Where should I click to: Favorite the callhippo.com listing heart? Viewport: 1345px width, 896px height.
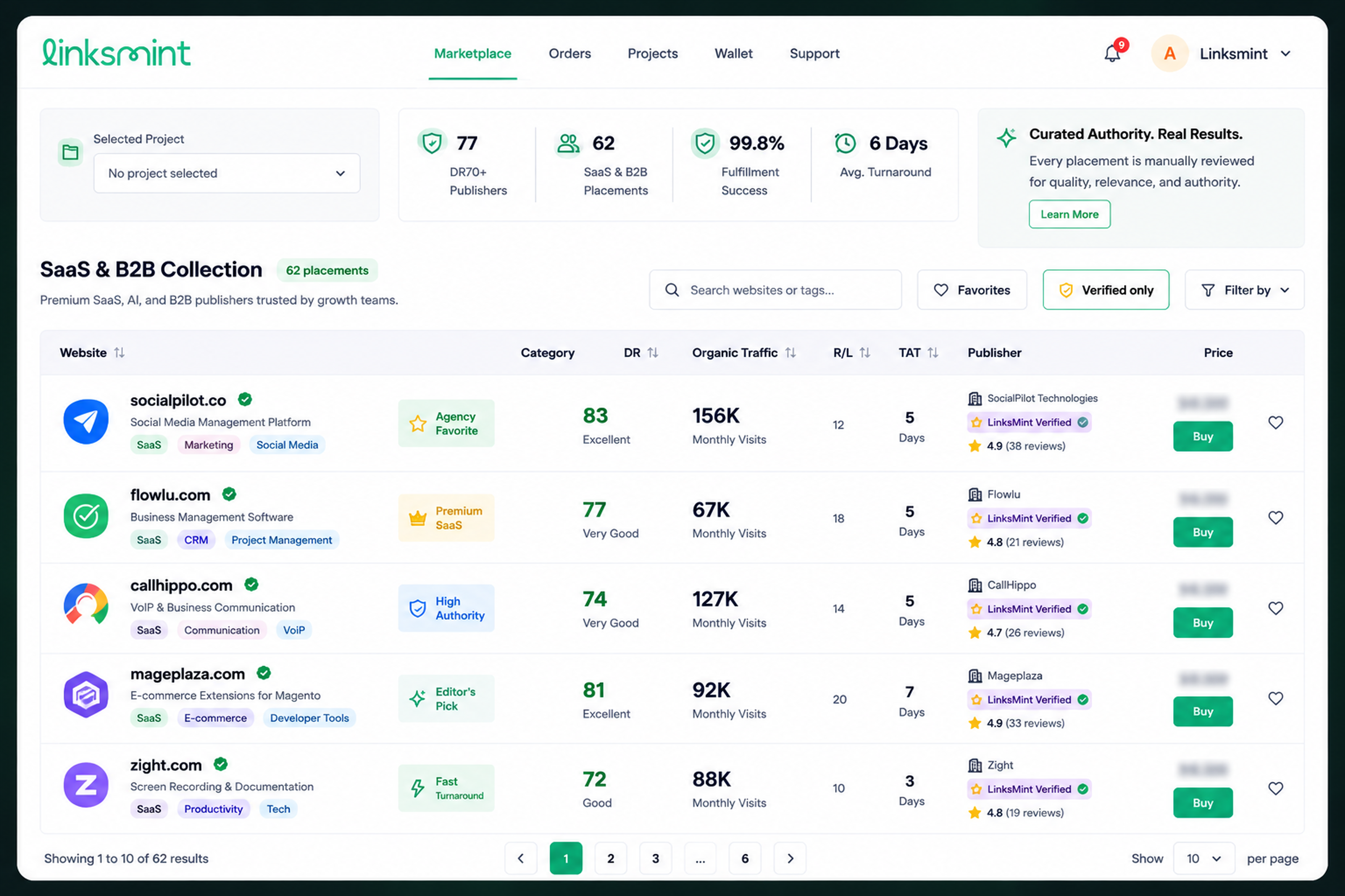(x=1275, y=608)
